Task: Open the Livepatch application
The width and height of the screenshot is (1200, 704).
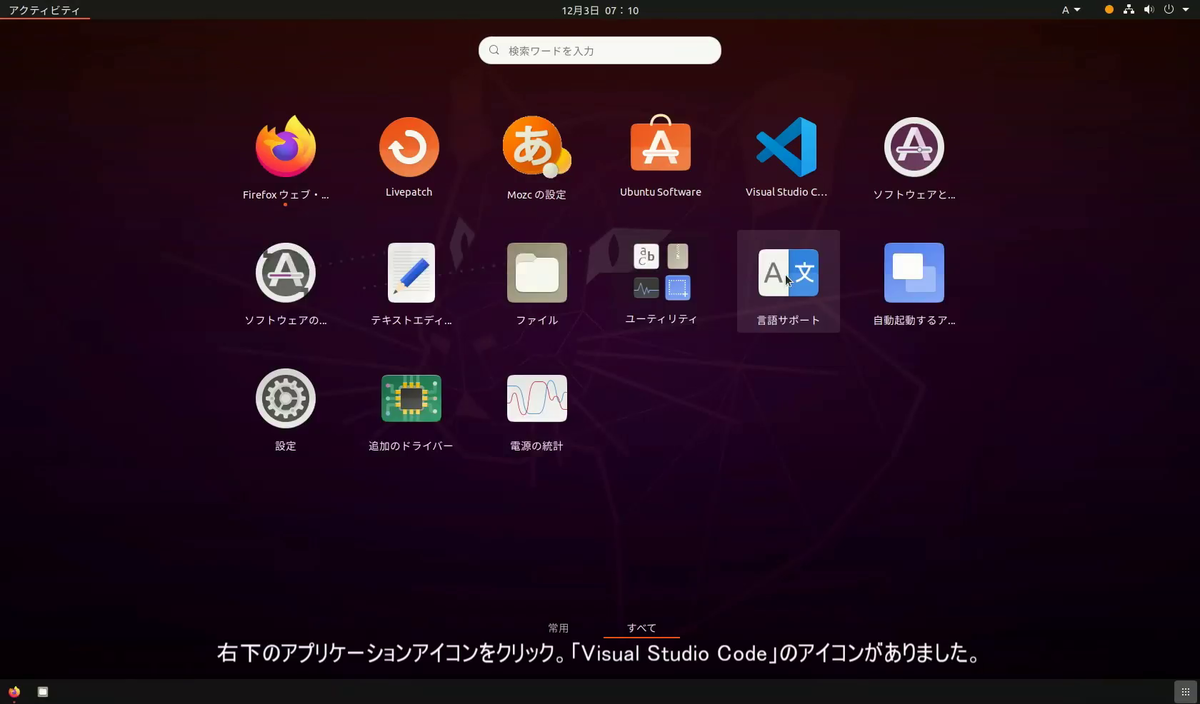Action: click(x=409, y=146)
